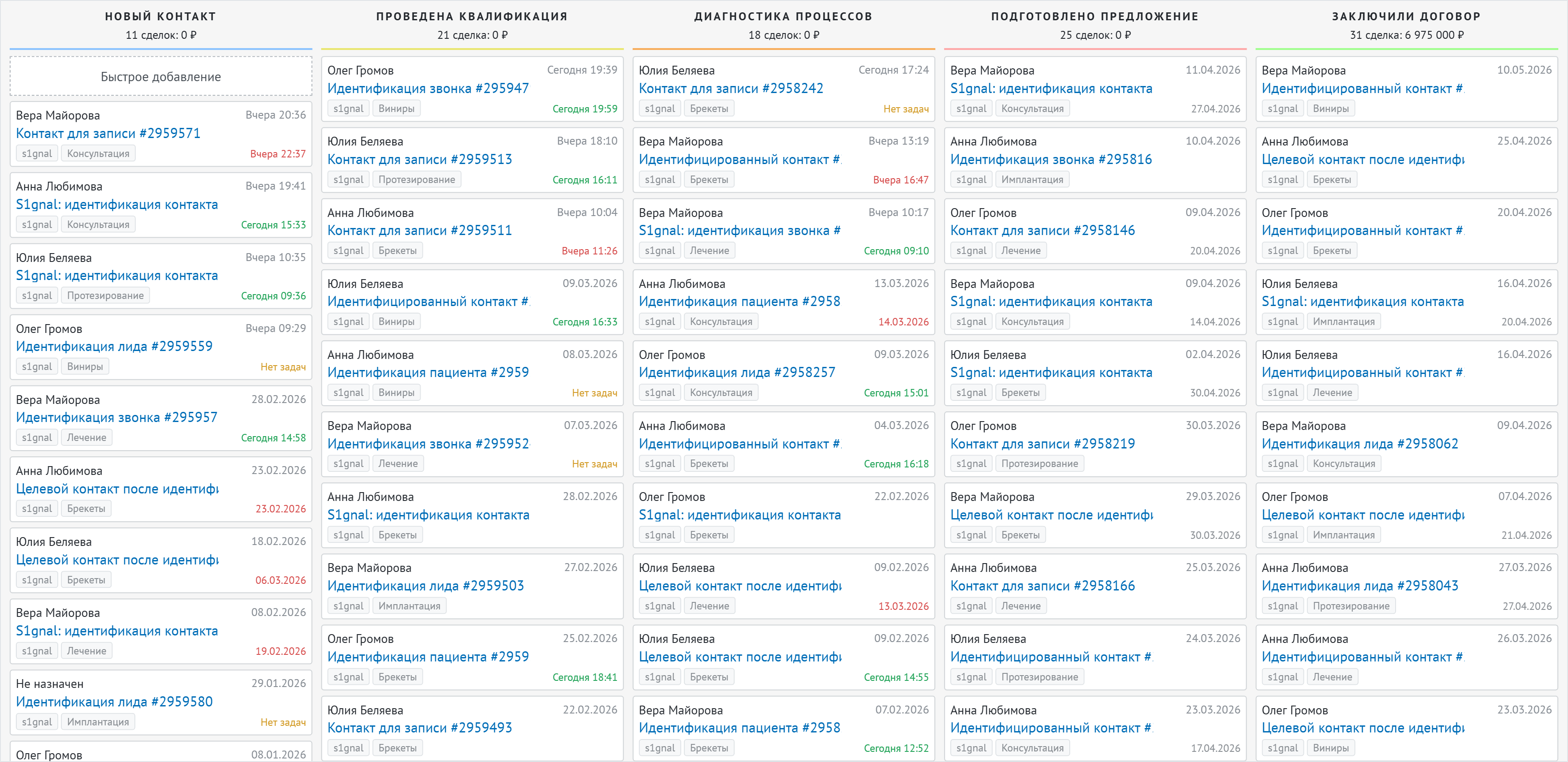Select the "s1gnal" tag on deal #295947
Viewport: 1568px width, 762px height.
[x=348, y=108]
